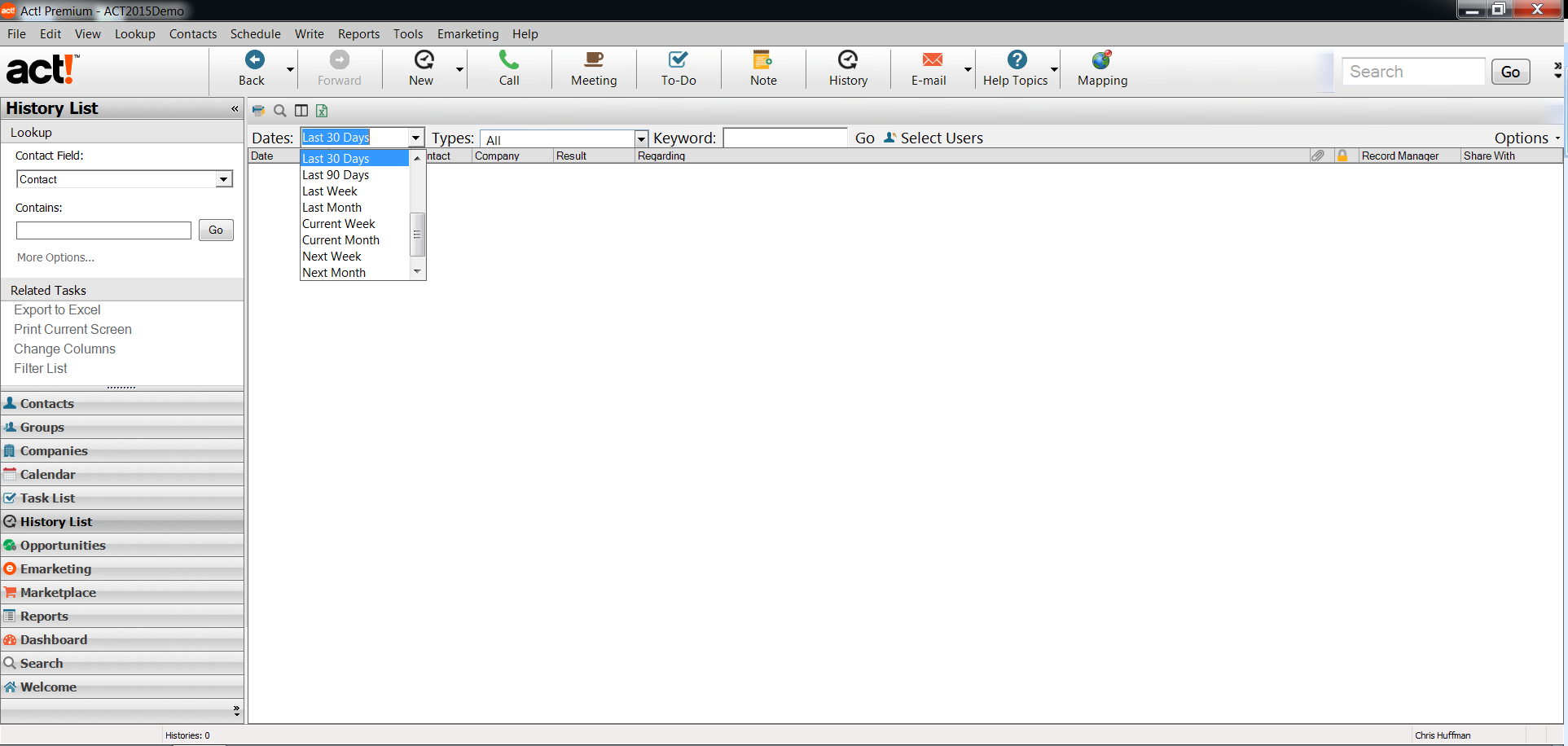
Task: Click the top-right Search input box
Action: pos(1413,72)
